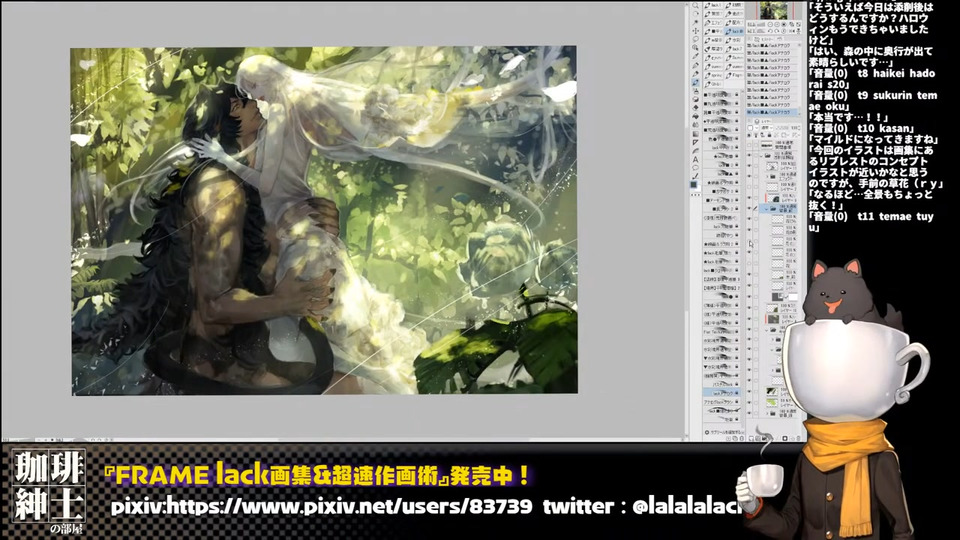960x540 pixels.
Task: Select the Operation object tool
Action: point(696,21)
